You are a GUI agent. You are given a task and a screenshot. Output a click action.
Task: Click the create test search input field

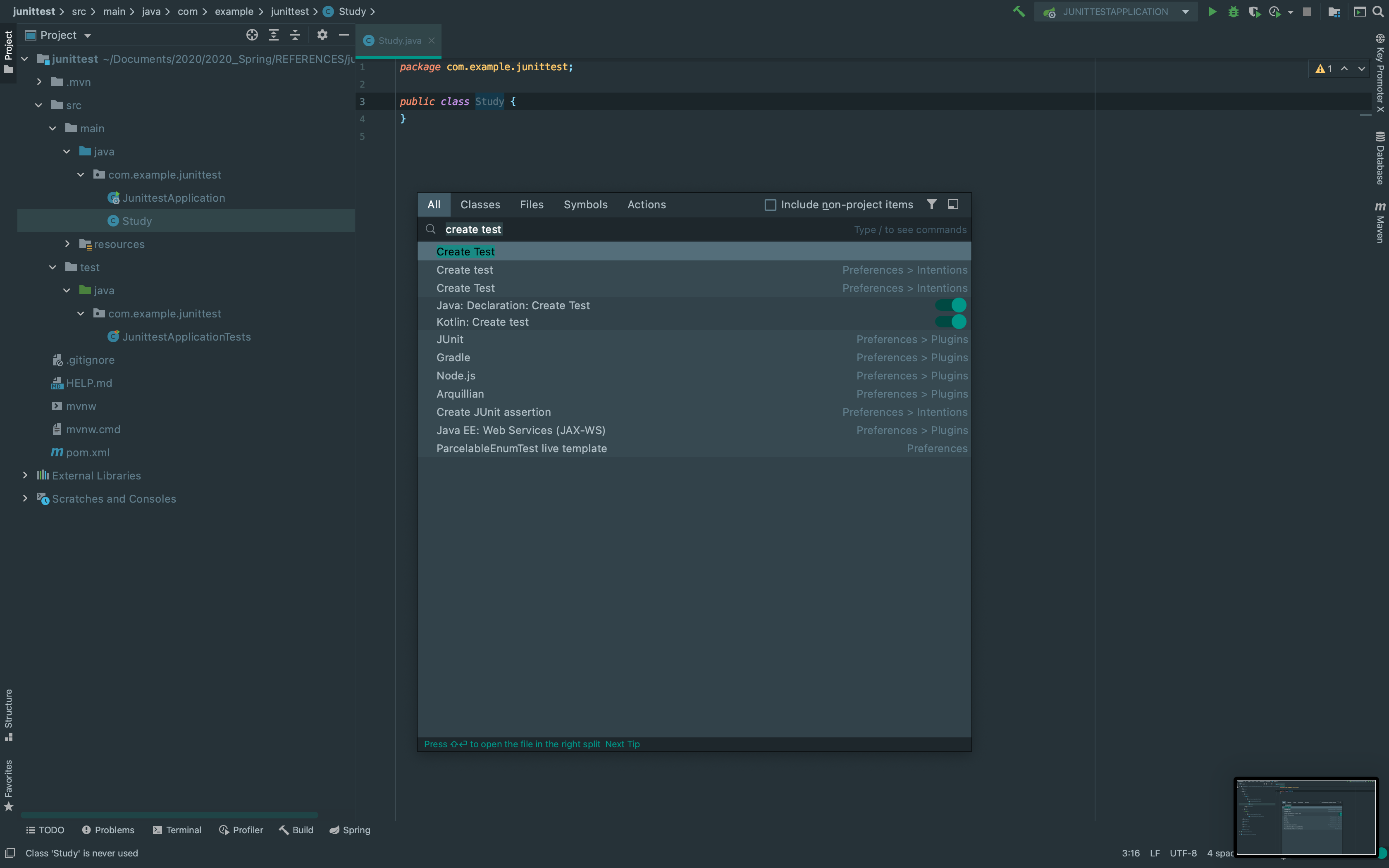pyautogui.click(x=631, y=230)
